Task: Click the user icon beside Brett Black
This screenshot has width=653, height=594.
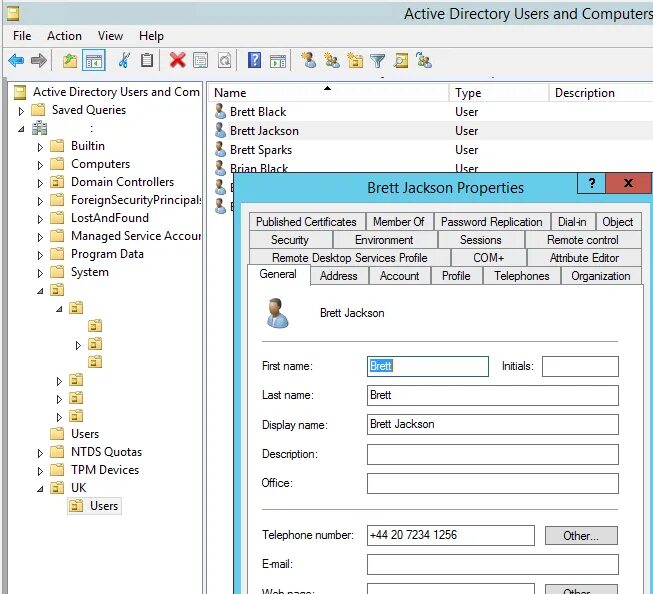Action: [220, 111]
